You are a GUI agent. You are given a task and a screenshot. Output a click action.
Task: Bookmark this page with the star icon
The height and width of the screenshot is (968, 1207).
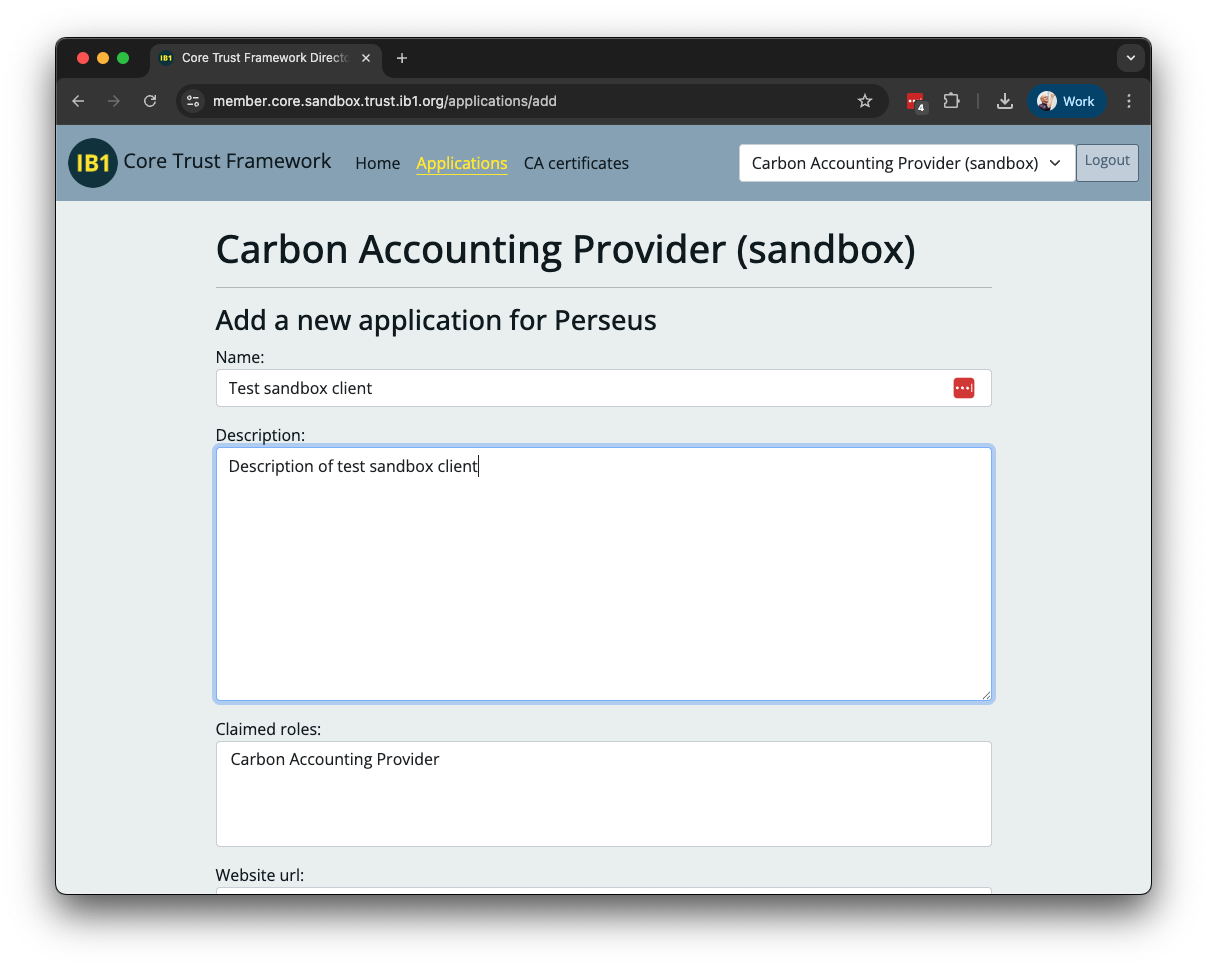coord(865,101)
